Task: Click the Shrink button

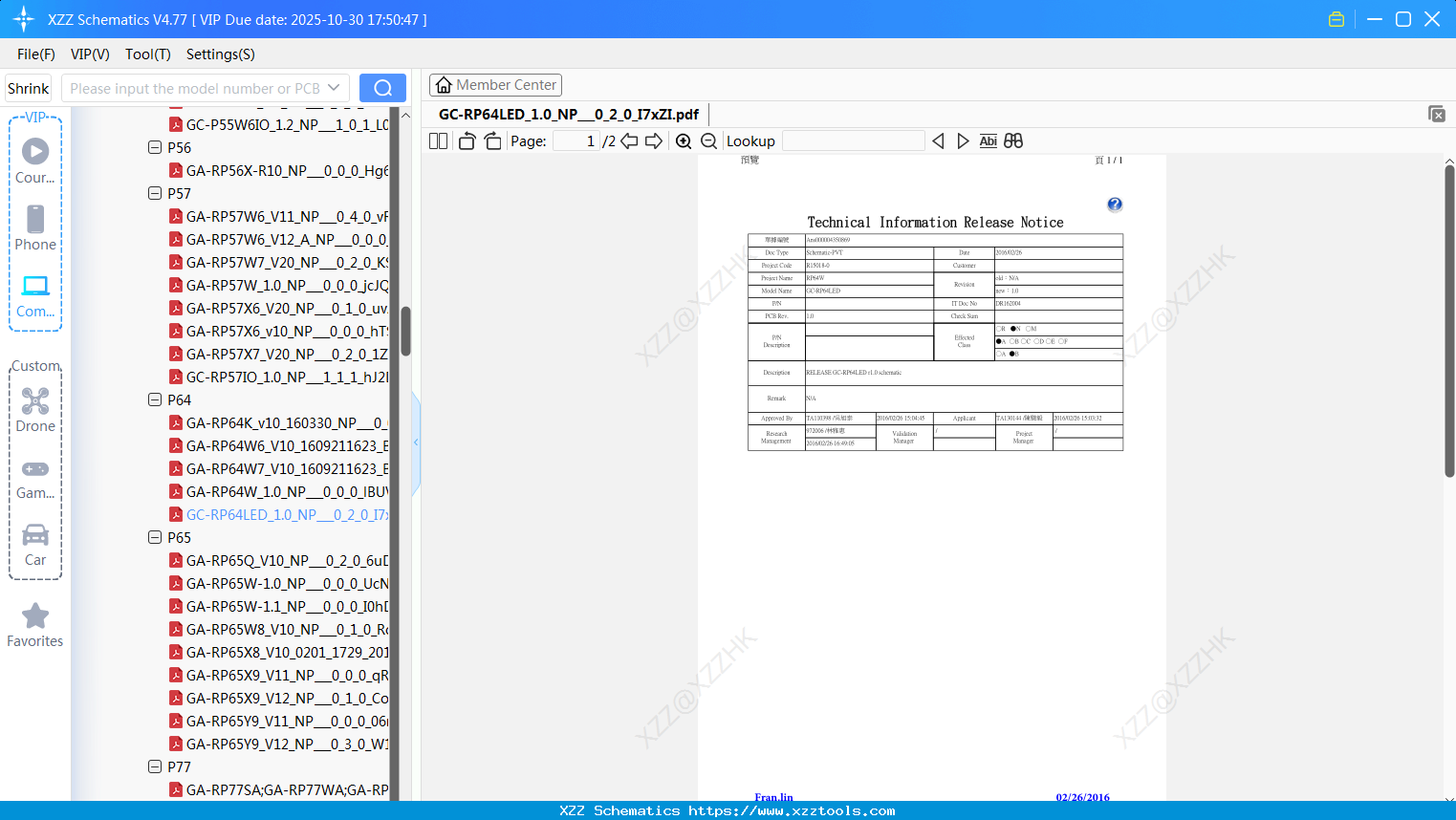Action: click(x=29, y=88)
